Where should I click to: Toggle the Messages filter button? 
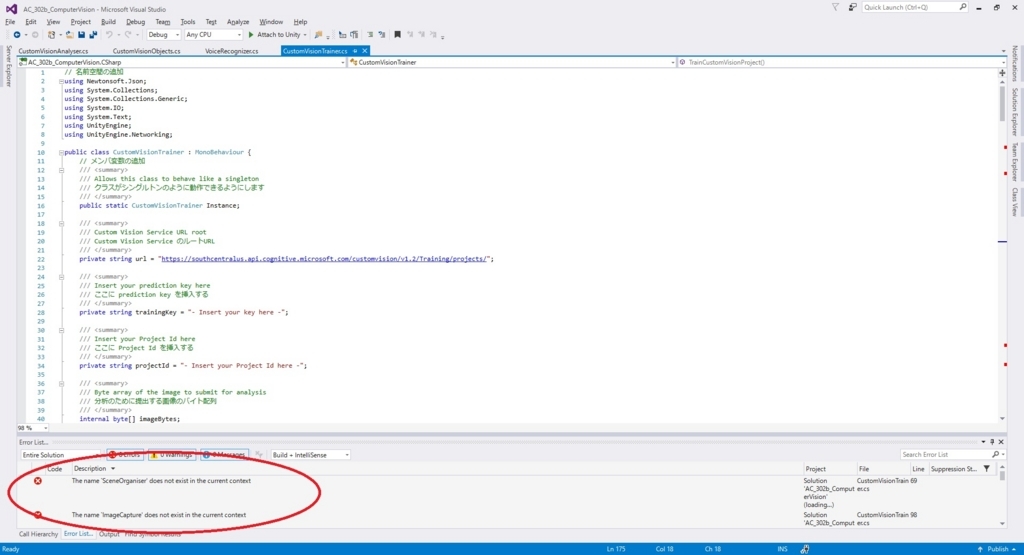tap(225, 454)
